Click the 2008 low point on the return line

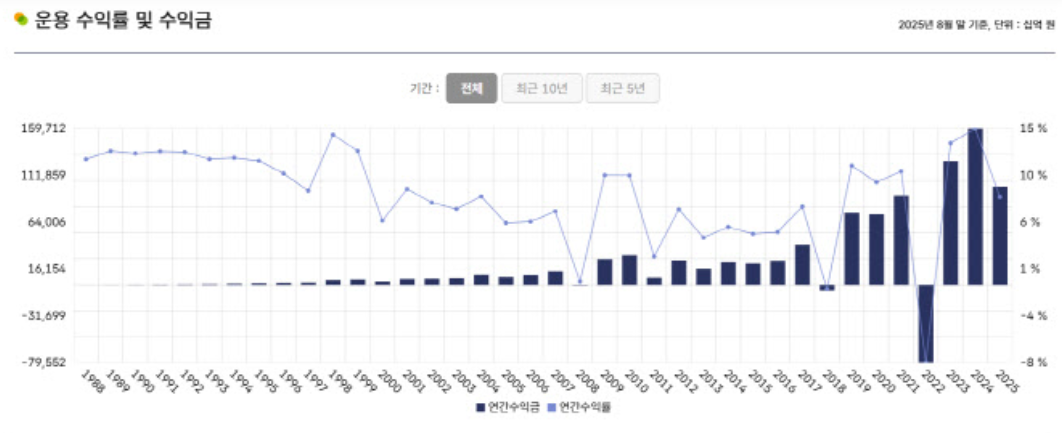click(x=579, y=281)
